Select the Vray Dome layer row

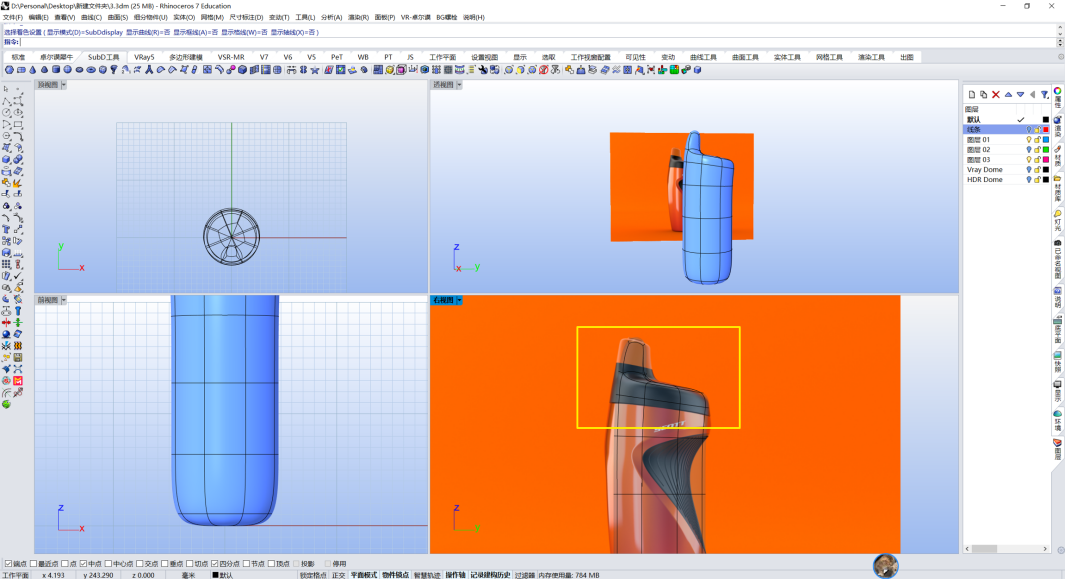[1007, 170]
